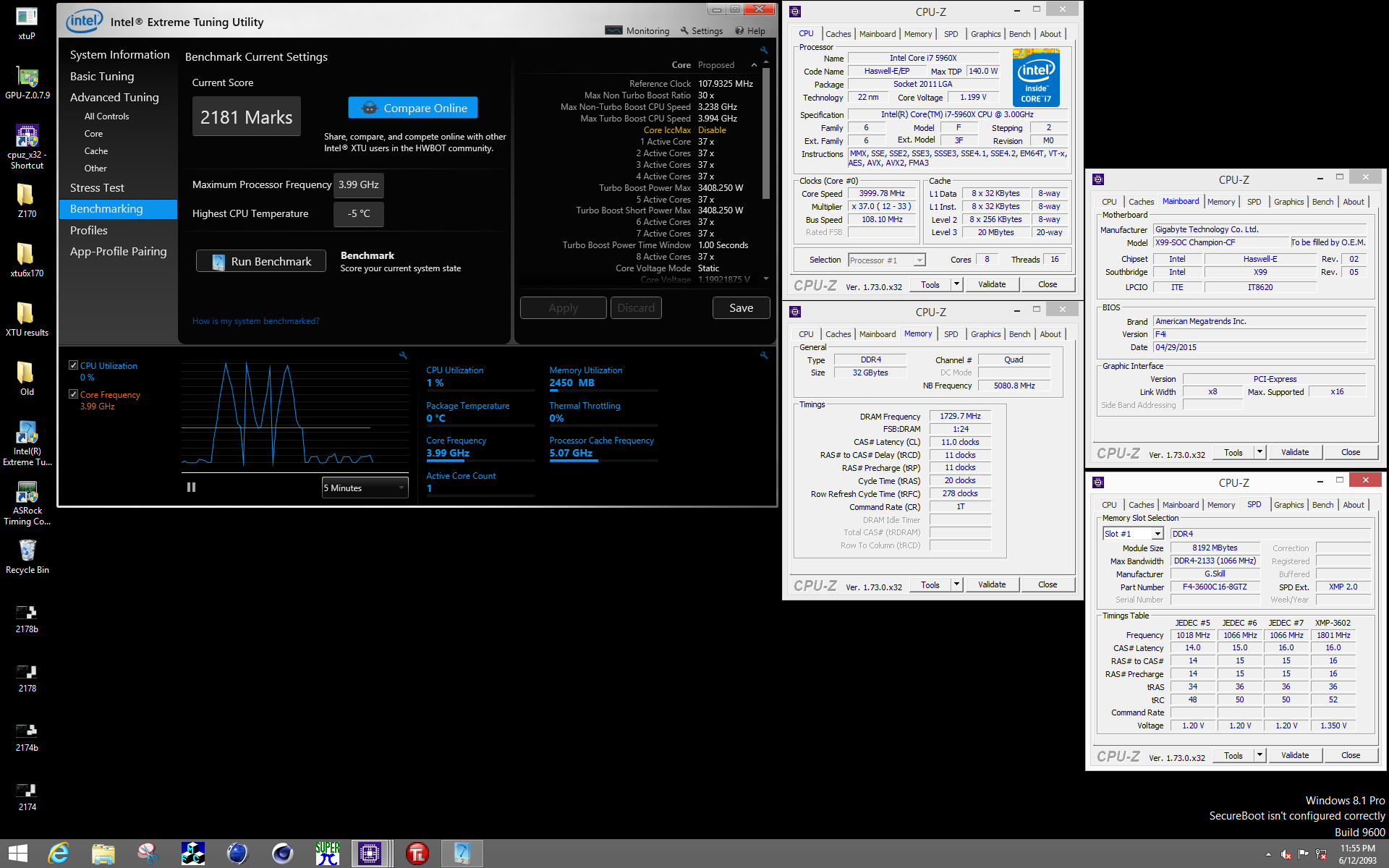
Task: Open the Old folder on desktop
Action: (27, 378)
